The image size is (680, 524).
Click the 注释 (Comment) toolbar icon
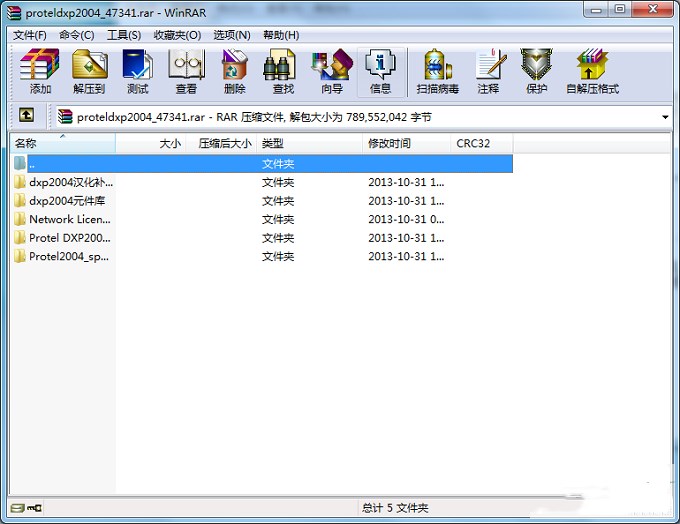tap(490, 65)
